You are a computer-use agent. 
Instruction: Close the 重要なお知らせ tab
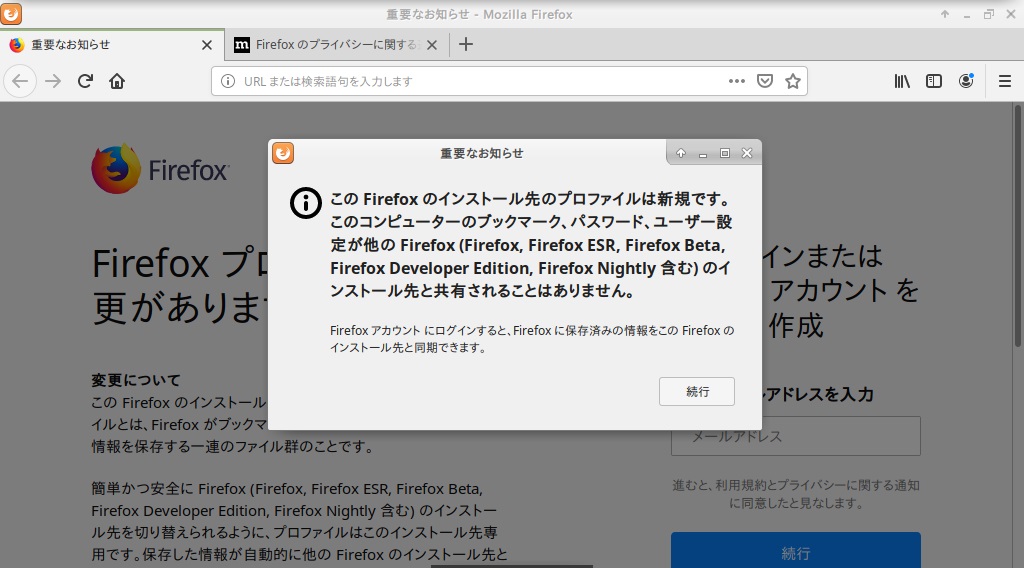click(207, 45)
